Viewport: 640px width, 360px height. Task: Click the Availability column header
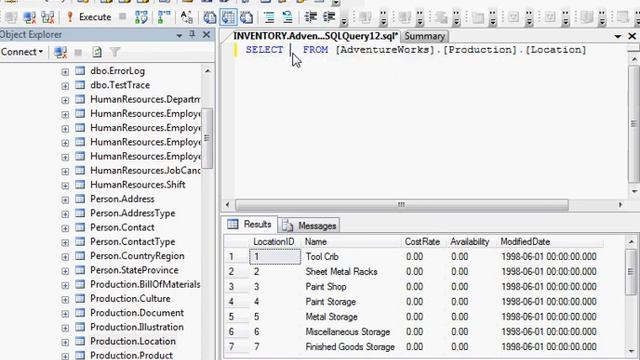coord(471,242)
